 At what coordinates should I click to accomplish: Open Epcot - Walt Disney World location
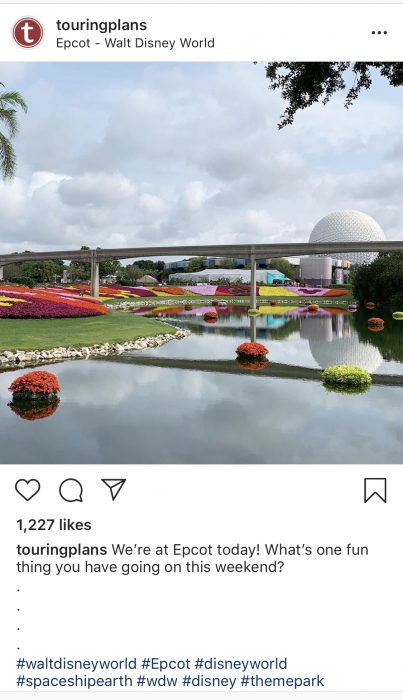[135, 43]
